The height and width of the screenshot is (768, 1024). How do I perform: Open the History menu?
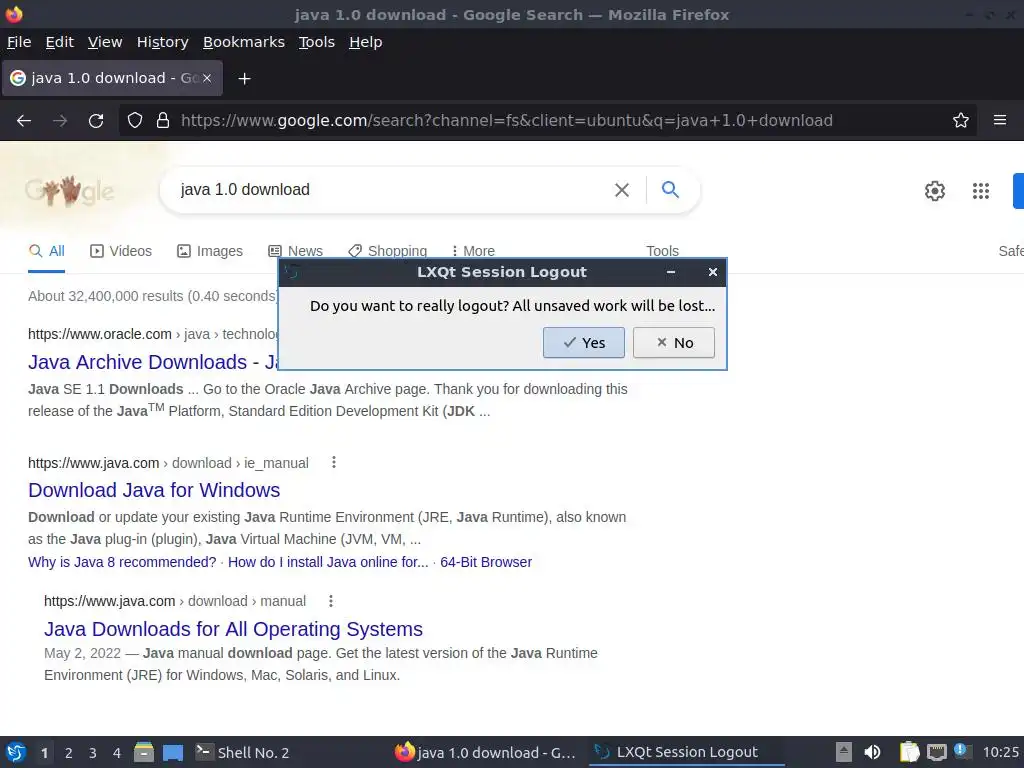click(x=163, y=42)
